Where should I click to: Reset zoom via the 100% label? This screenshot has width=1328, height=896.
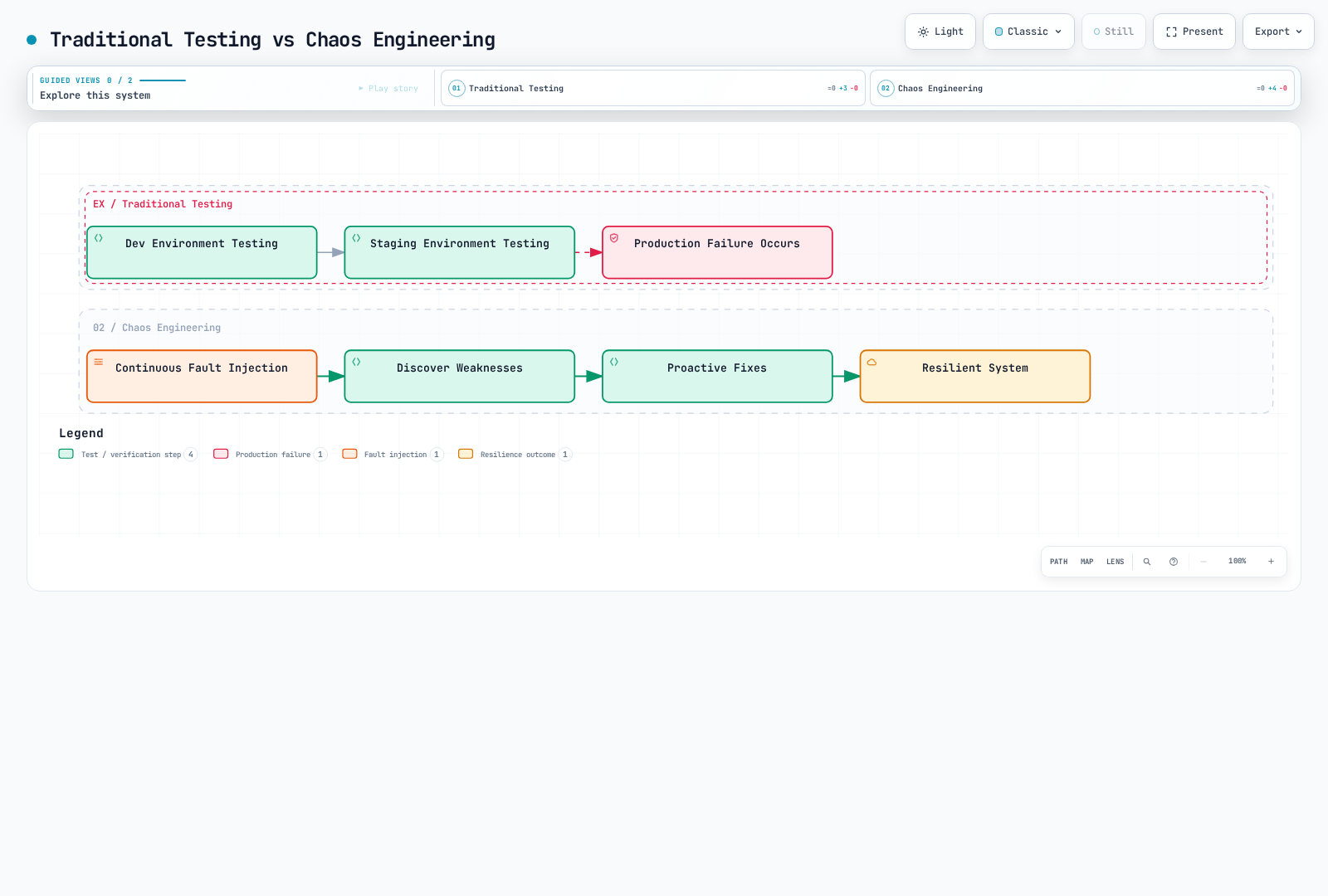(1237, 562)
